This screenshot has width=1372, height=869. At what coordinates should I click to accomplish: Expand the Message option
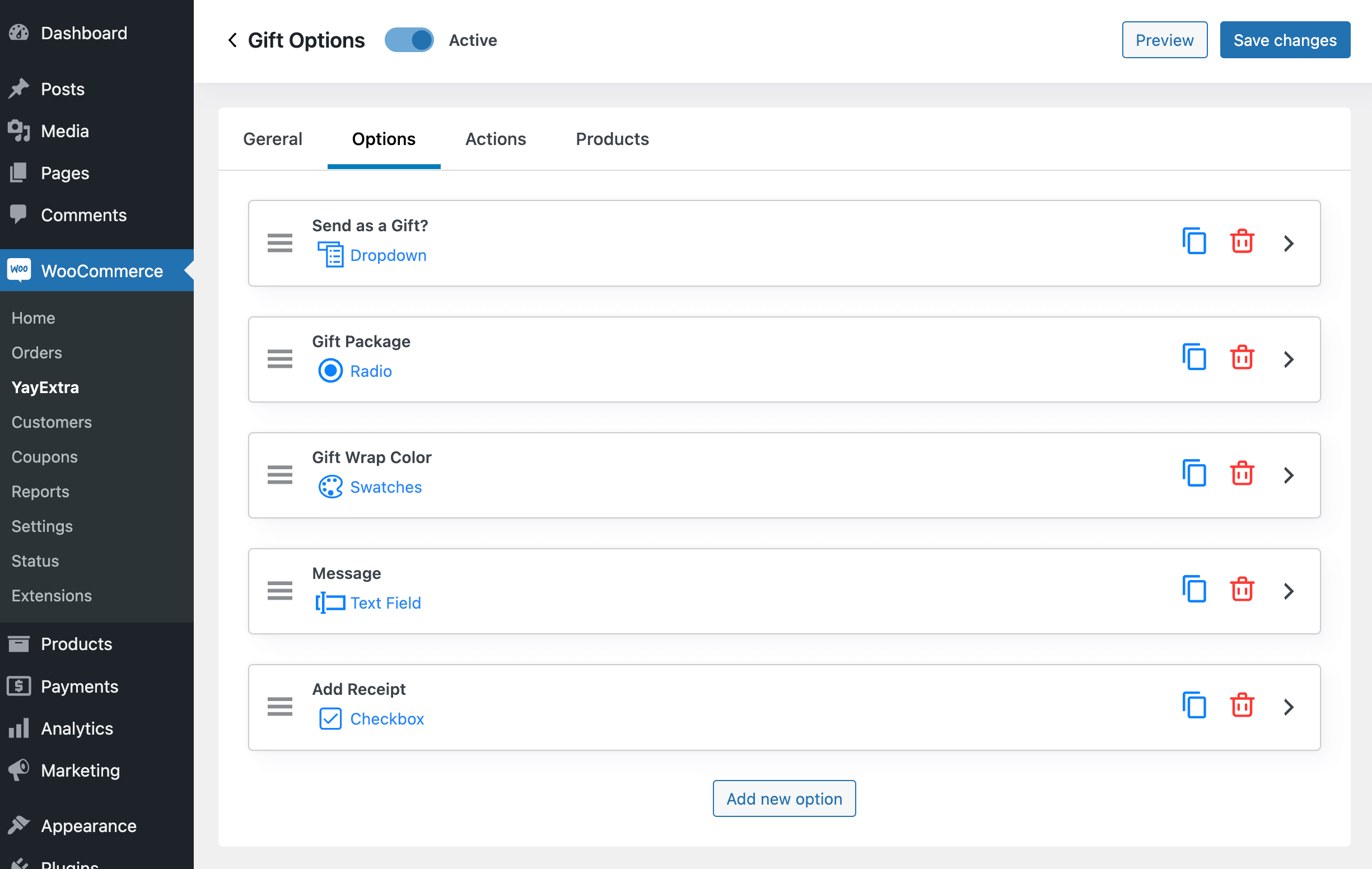pyautogui.click(x=1289, y=591)
